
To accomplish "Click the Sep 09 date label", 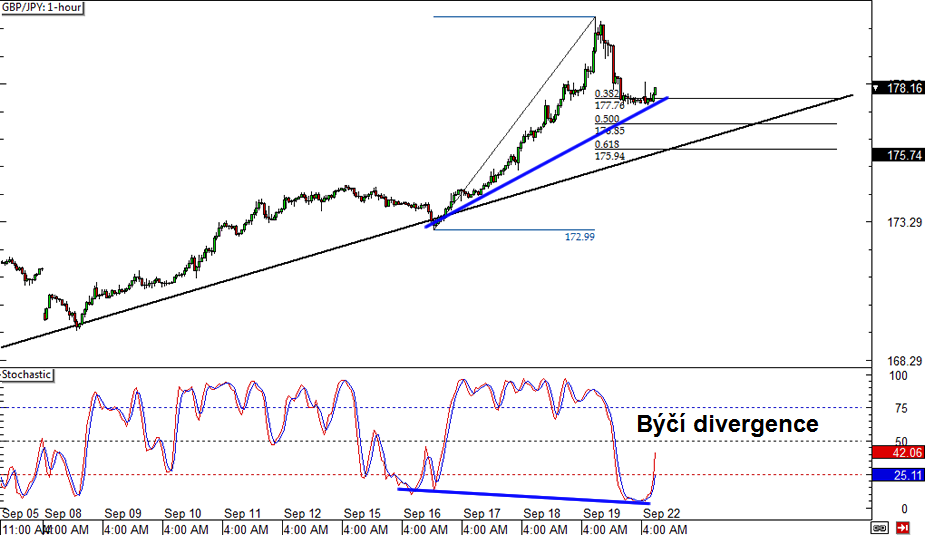I will [123, 514].
